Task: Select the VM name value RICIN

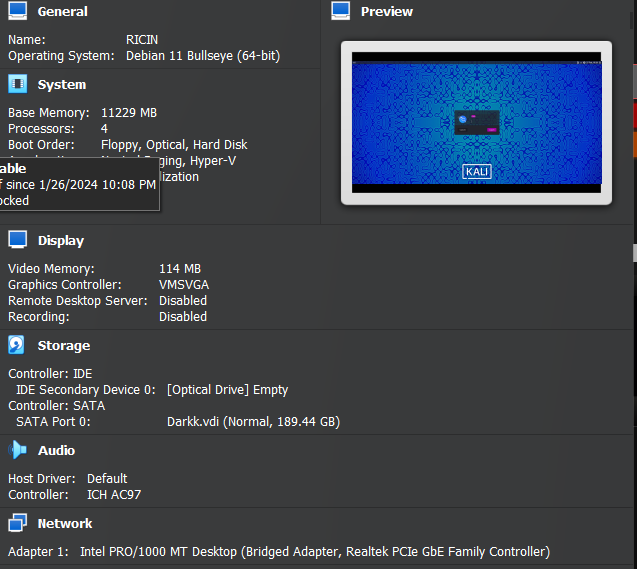Action: 142,40
